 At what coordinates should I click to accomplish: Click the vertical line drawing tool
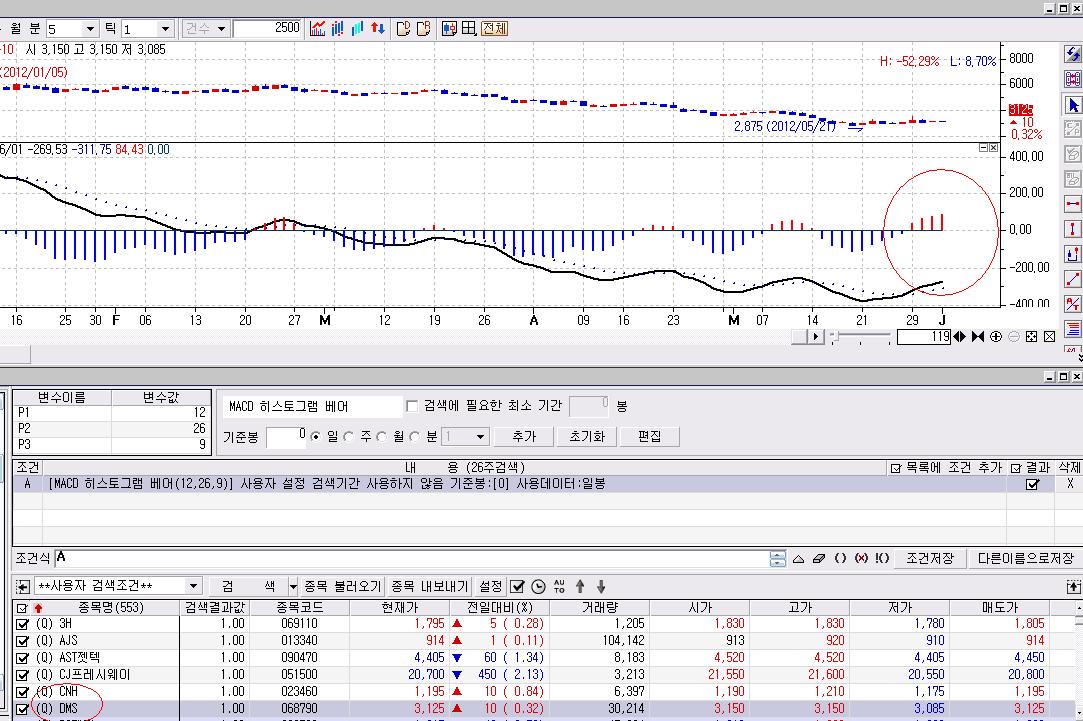pos(1073,229)
